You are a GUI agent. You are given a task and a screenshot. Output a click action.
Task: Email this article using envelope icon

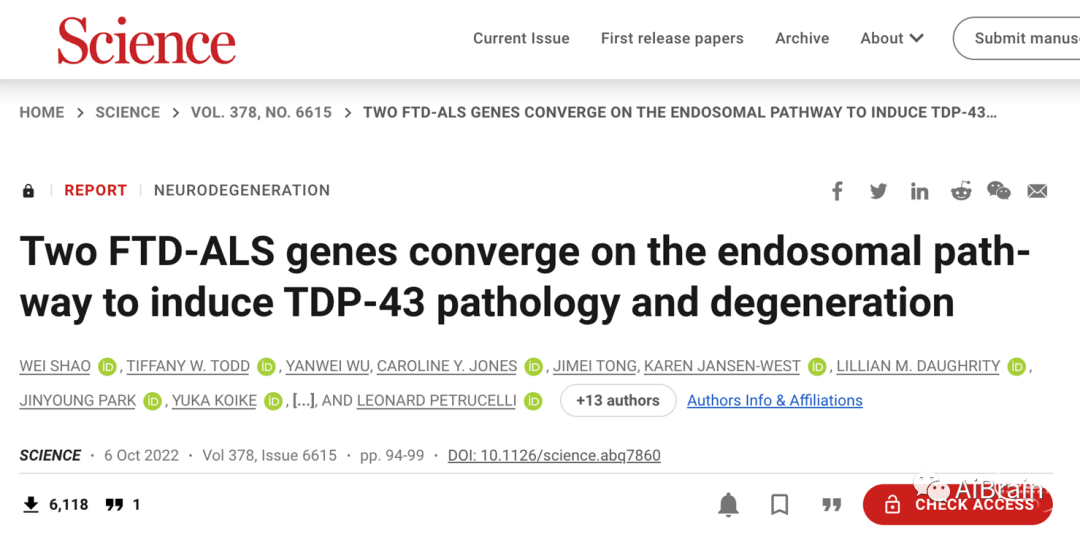1037,191
